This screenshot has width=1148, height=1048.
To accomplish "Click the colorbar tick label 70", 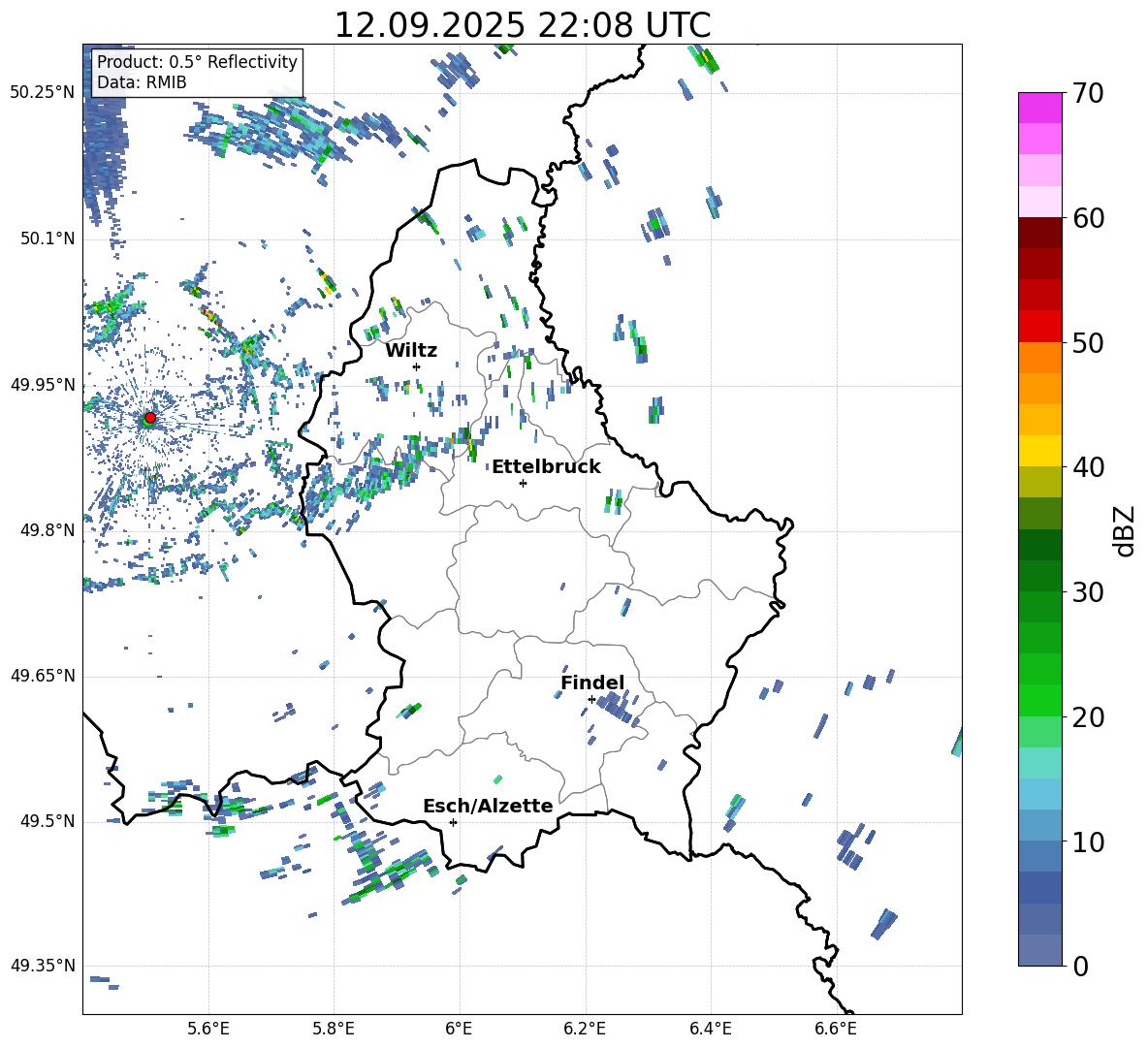I will [1088, 93].
